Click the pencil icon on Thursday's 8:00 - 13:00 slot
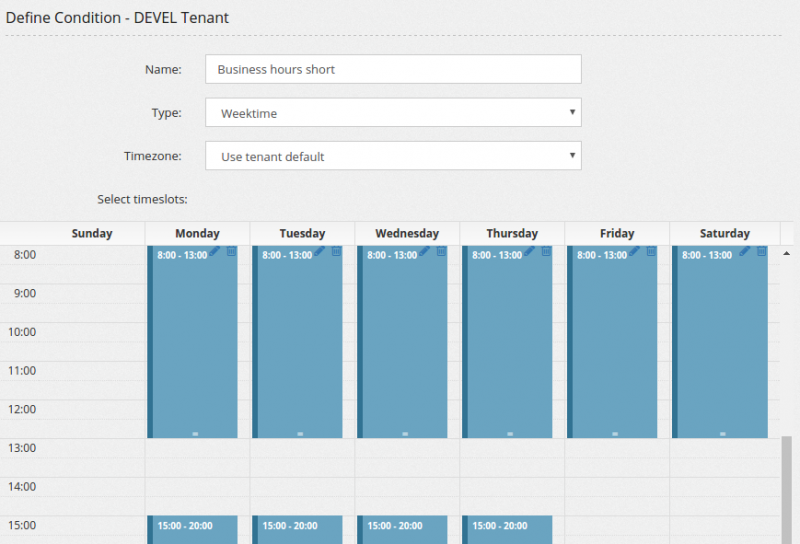The height and width of the screenshot is (544, 800). tap(530, 252)
